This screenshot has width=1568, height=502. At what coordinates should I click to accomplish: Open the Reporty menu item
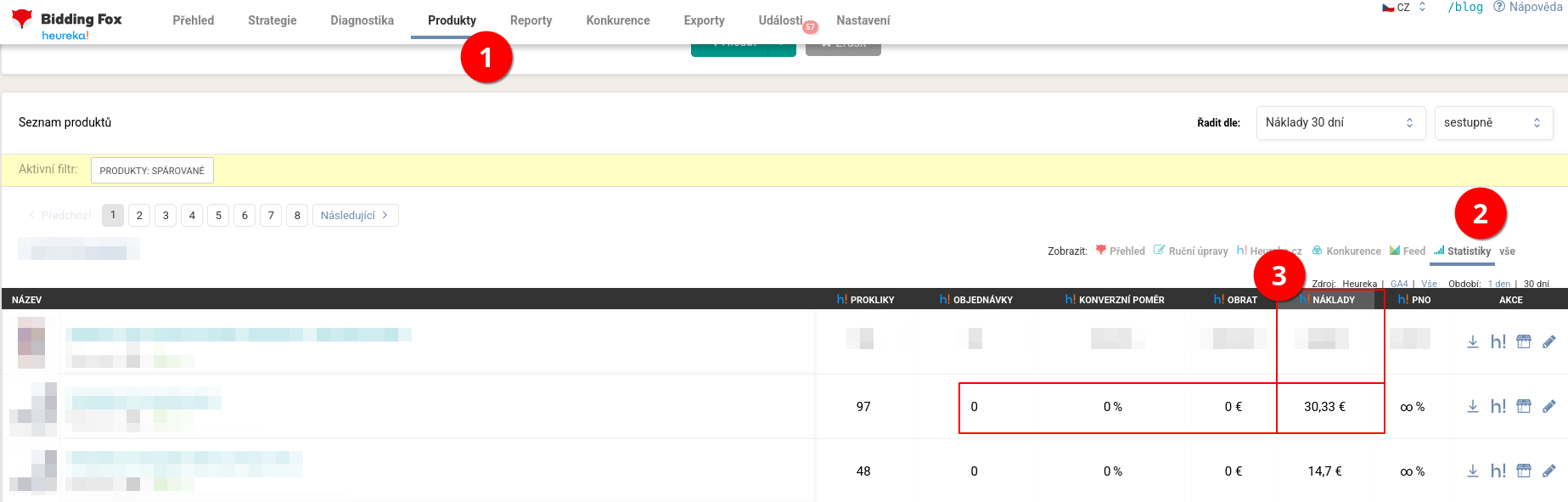(531, 20)
